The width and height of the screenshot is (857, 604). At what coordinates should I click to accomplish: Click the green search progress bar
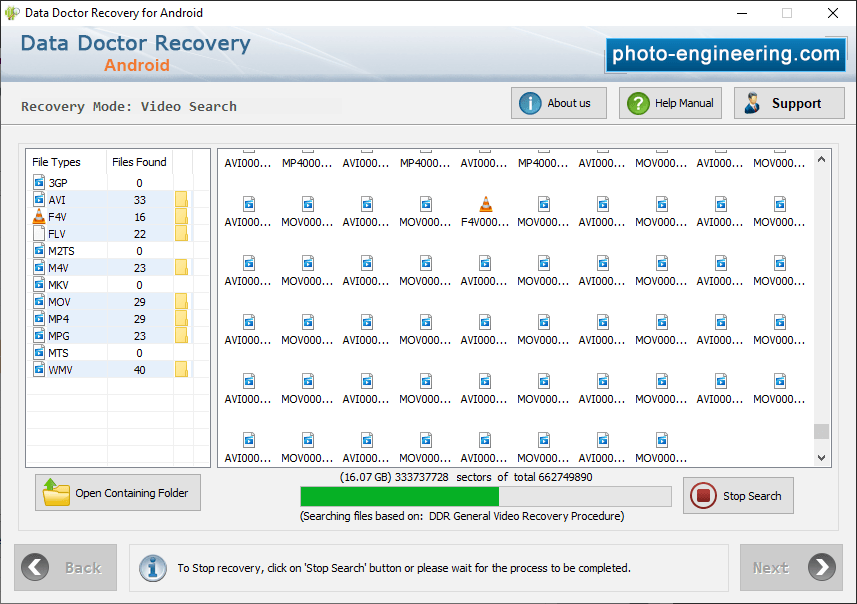pos(485,496)
